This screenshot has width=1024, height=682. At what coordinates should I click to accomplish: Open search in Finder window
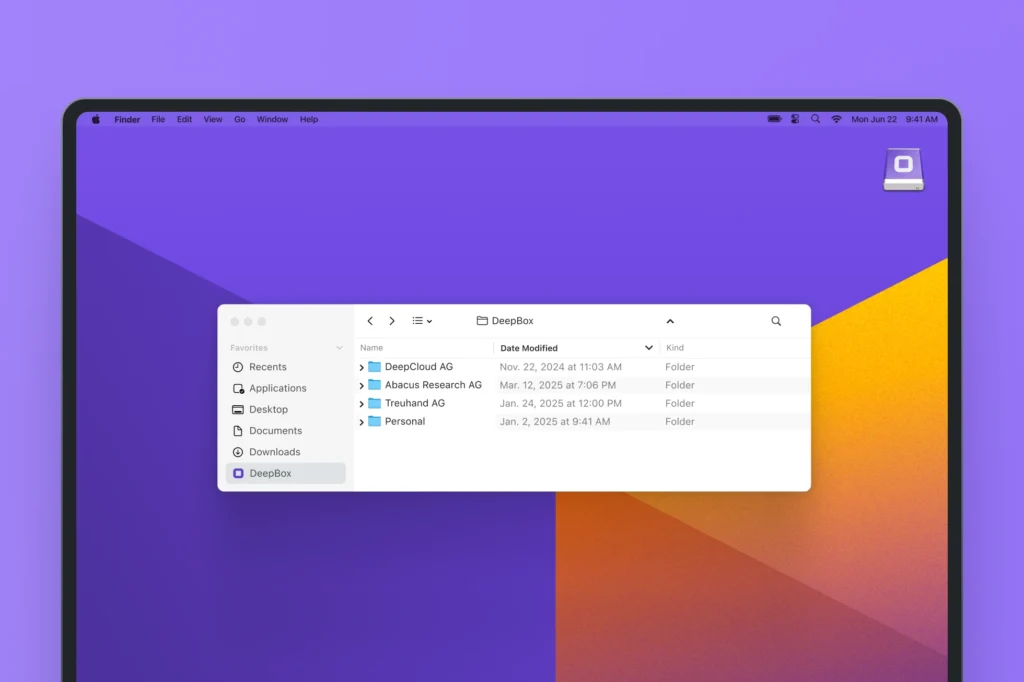(776, 321)
